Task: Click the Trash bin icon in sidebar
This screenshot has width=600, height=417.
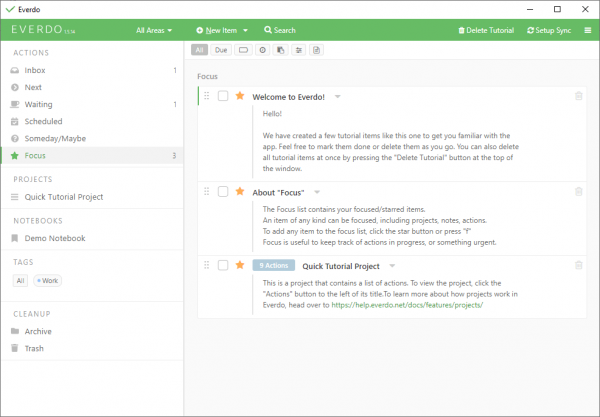Action: (15, 348)
